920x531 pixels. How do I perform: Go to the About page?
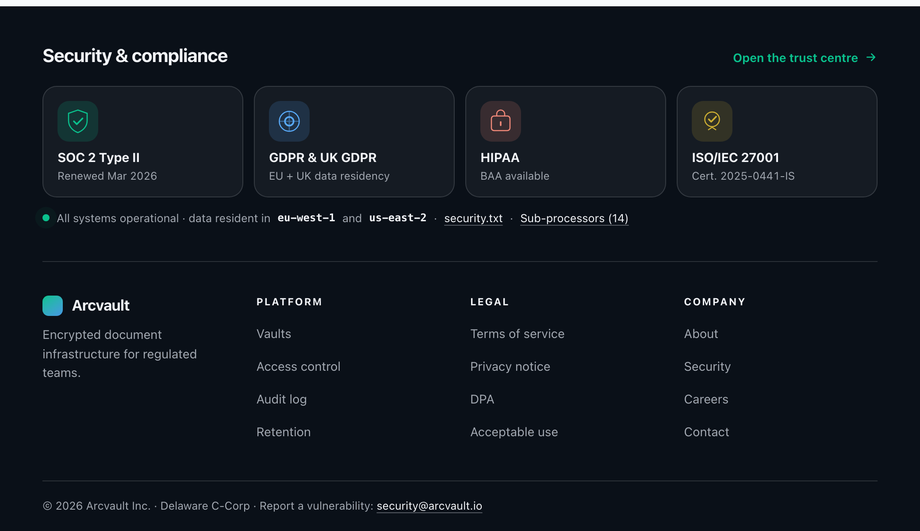[701, 333]
